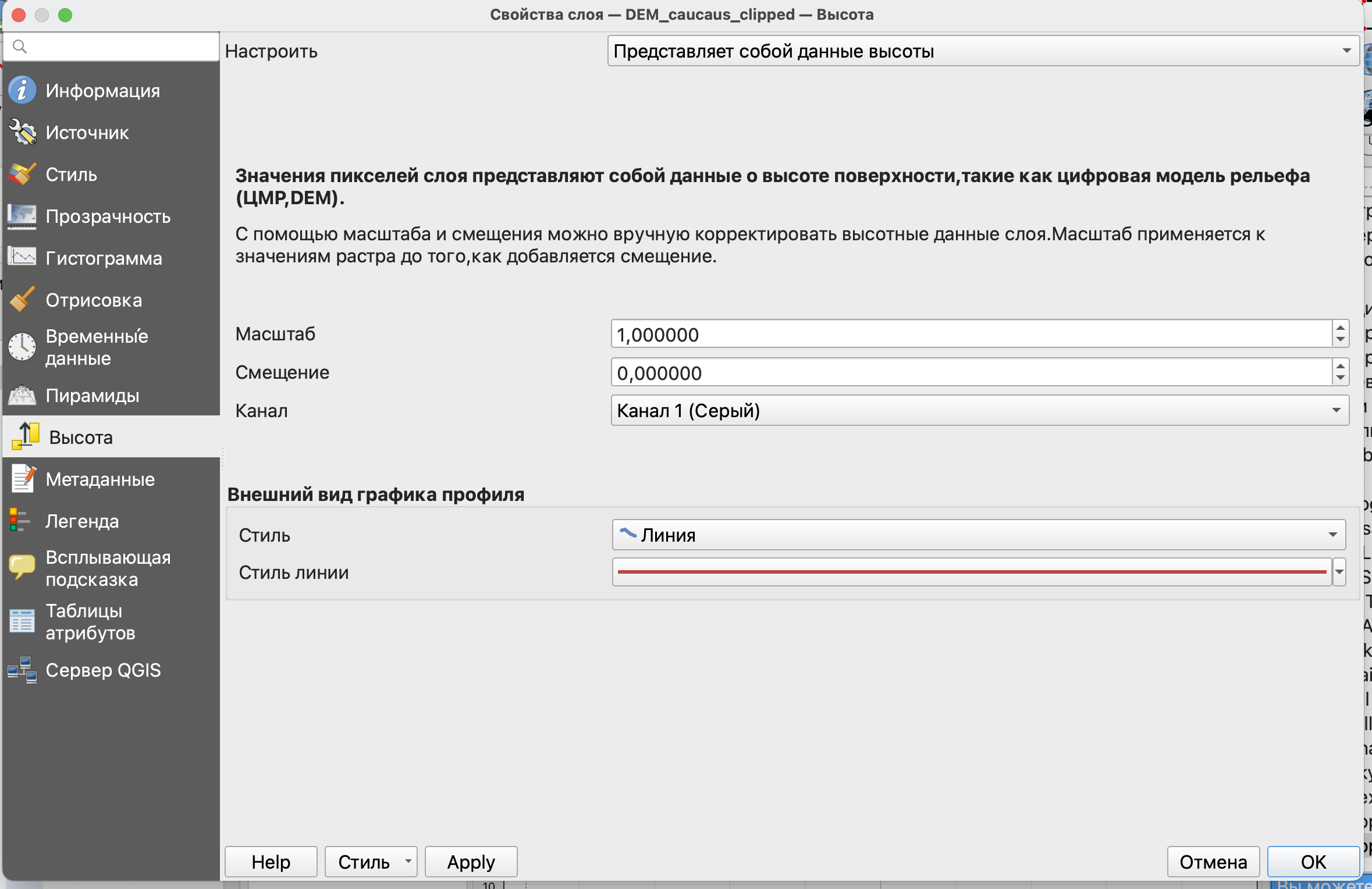Click the Information sidebar icon
Image resolution: width=1372 pixels, height=889 pixels.
coord(22,91)
